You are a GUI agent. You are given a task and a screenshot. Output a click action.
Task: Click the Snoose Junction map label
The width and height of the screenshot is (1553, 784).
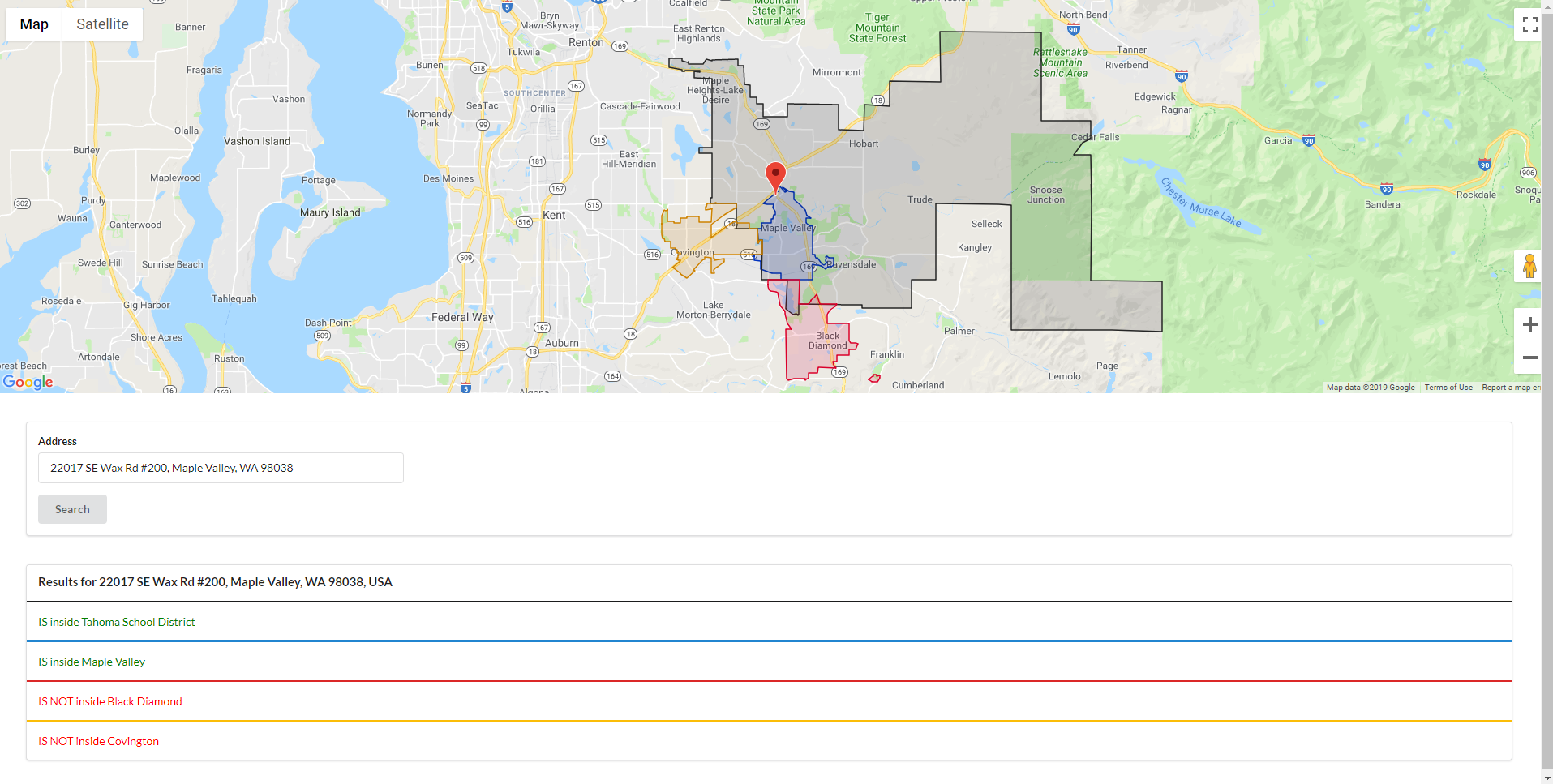(x=1046, y=195)
